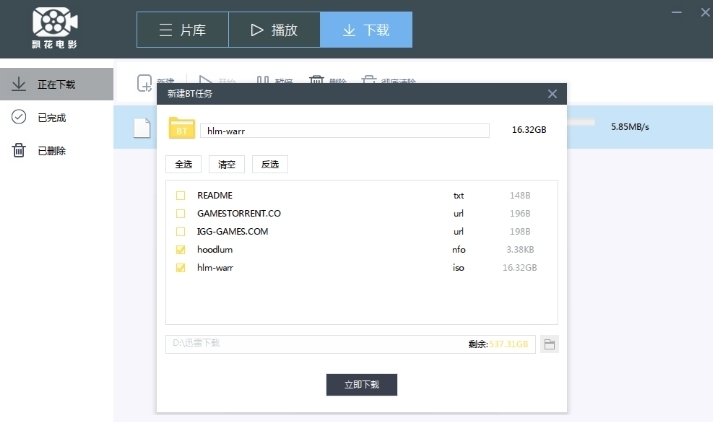Open the 片库 library tab

click(x=182, y=30)
